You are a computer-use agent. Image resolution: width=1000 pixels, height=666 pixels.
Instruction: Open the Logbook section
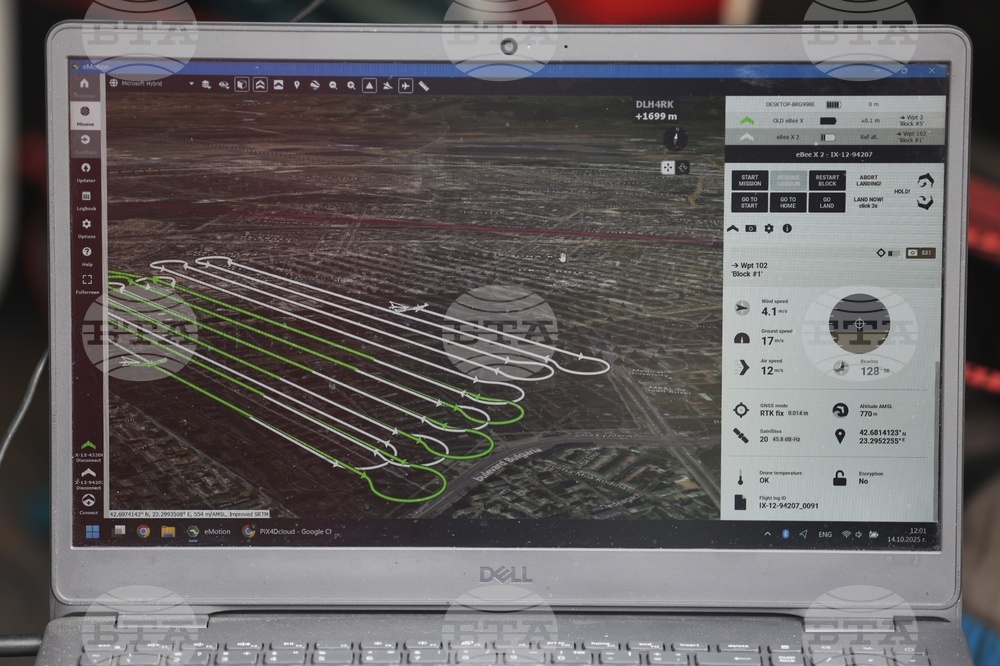pyautogui.click(x=86, y=199)
